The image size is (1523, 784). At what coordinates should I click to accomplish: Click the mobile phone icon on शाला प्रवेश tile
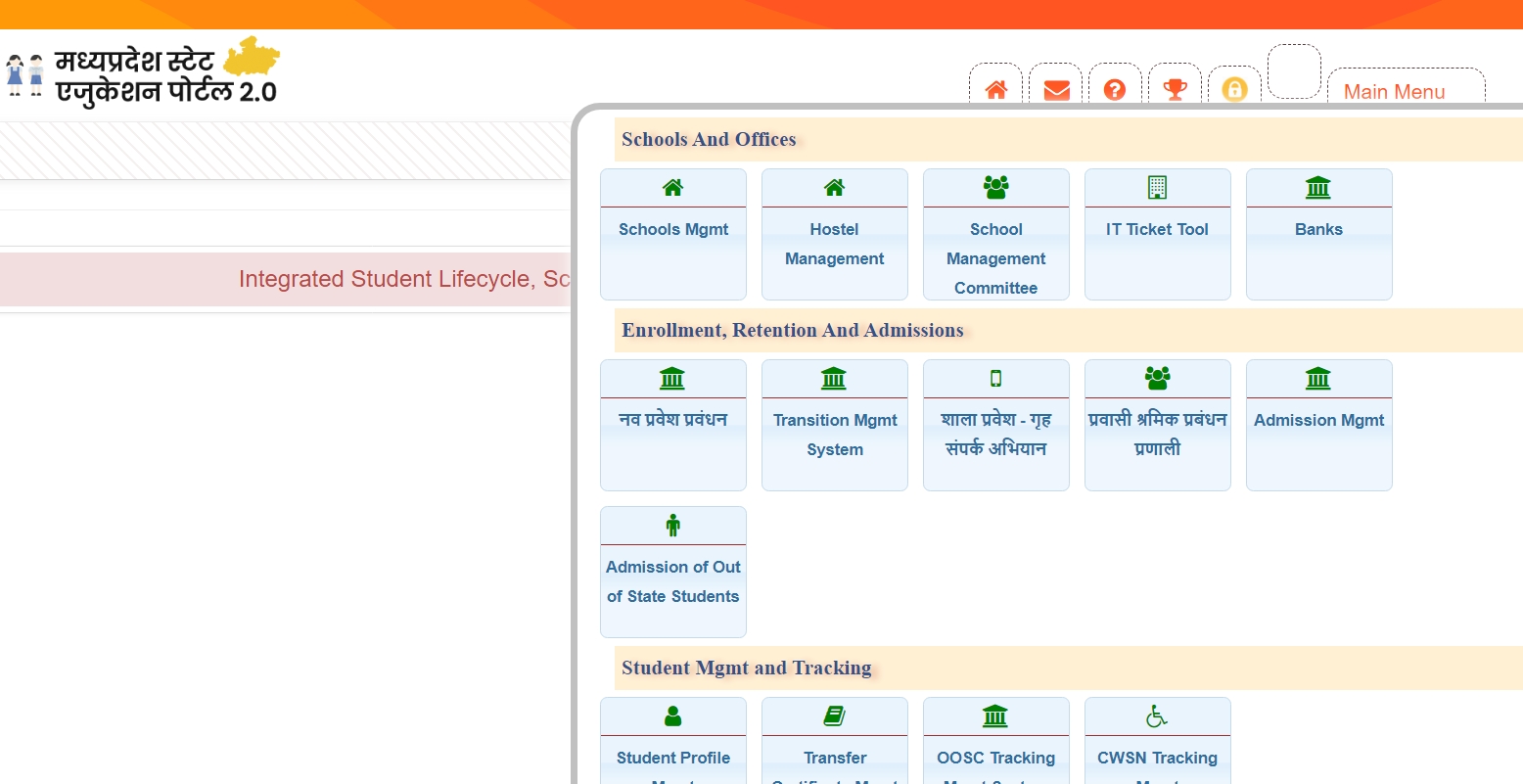coord(995,378)
